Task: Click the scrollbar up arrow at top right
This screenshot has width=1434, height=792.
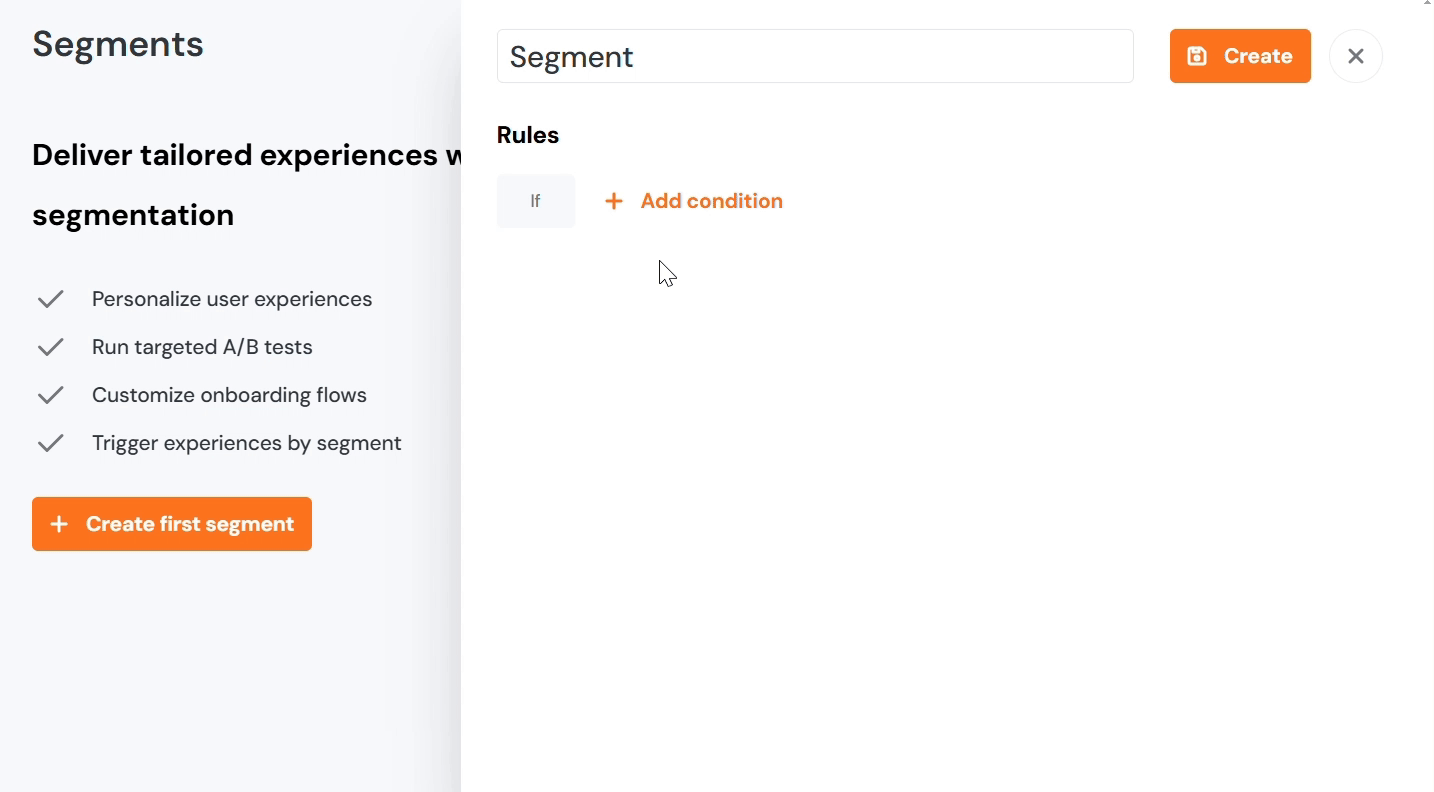Action: click(1427, 3)
